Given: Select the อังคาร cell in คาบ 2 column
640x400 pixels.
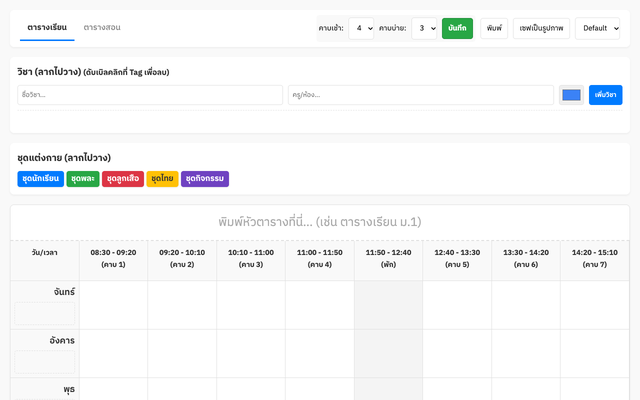Looking at the screenshot, I should [x=182, y=353].
